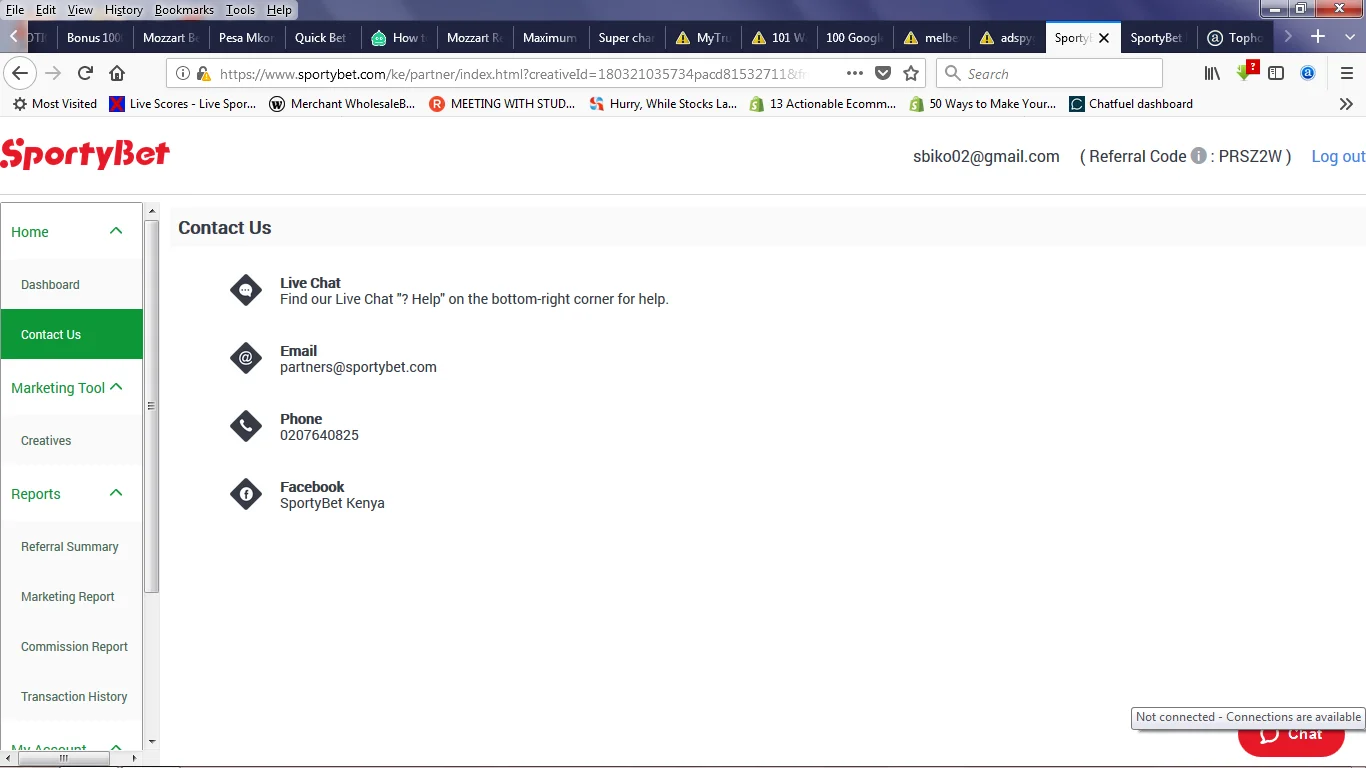Click the sidebar horizontal scrollbar
Image resolution: width=1366 pixels, height=768 pixels.
pos(63,759)
